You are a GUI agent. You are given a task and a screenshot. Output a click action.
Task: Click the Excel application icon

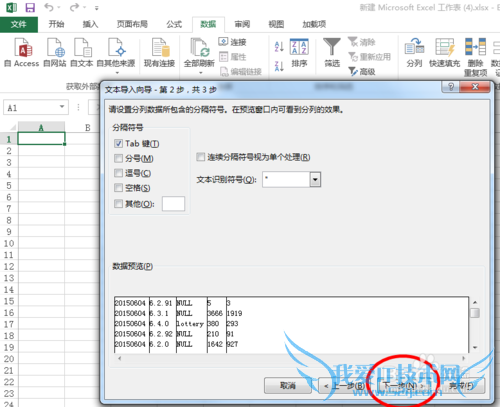12,7
